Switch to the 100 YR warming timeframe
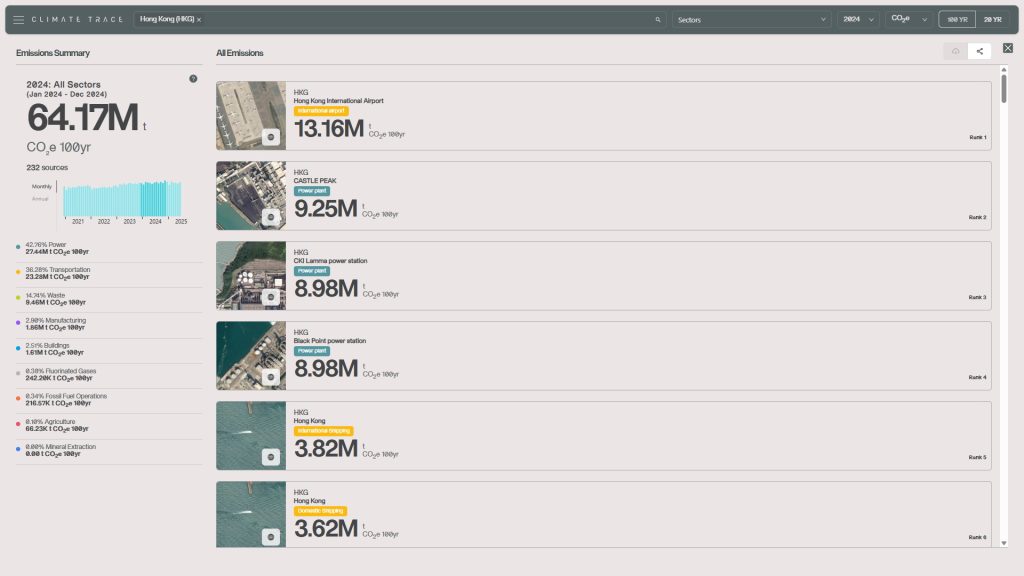Viewport: 1024px width, 576px height. 957,20
